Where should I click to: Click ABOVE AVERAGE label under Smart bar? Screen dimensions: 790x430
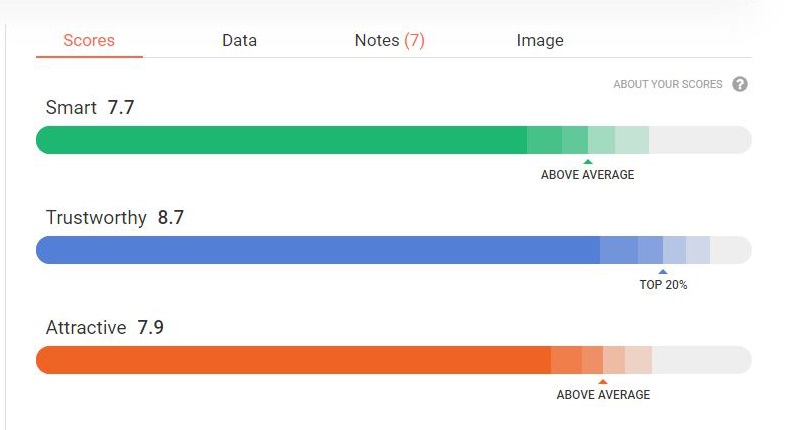[587, 175]
